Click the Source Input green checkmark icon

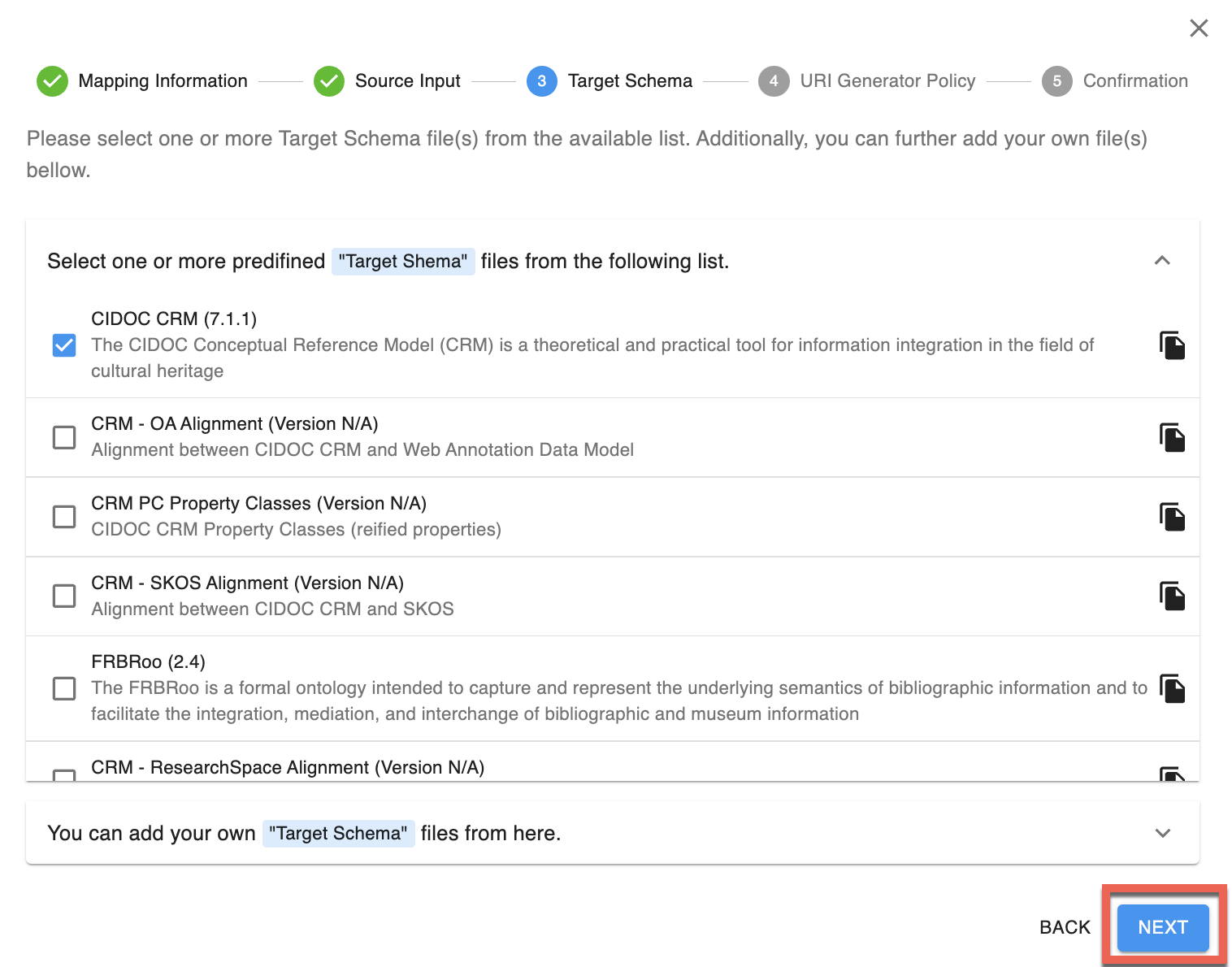tap(329, 81)
